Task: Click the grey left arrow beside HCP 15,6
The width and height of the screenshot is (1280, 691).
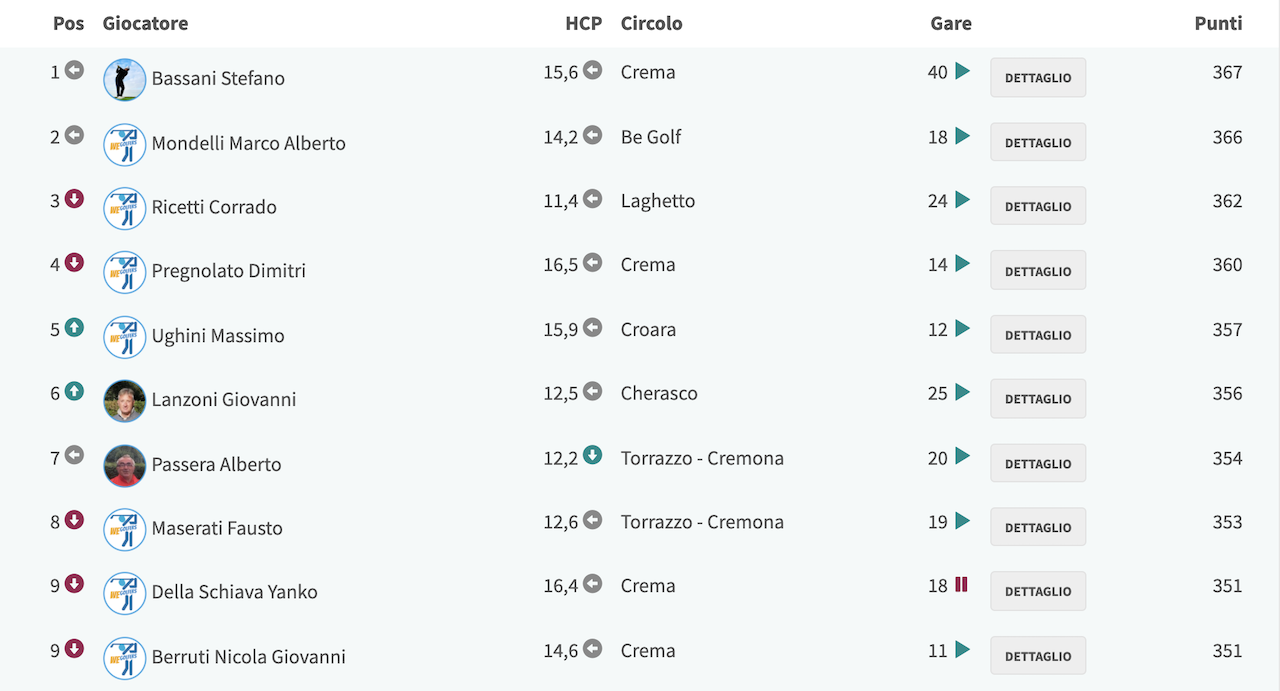Action: pyautogui.click(x=593, y=70)
